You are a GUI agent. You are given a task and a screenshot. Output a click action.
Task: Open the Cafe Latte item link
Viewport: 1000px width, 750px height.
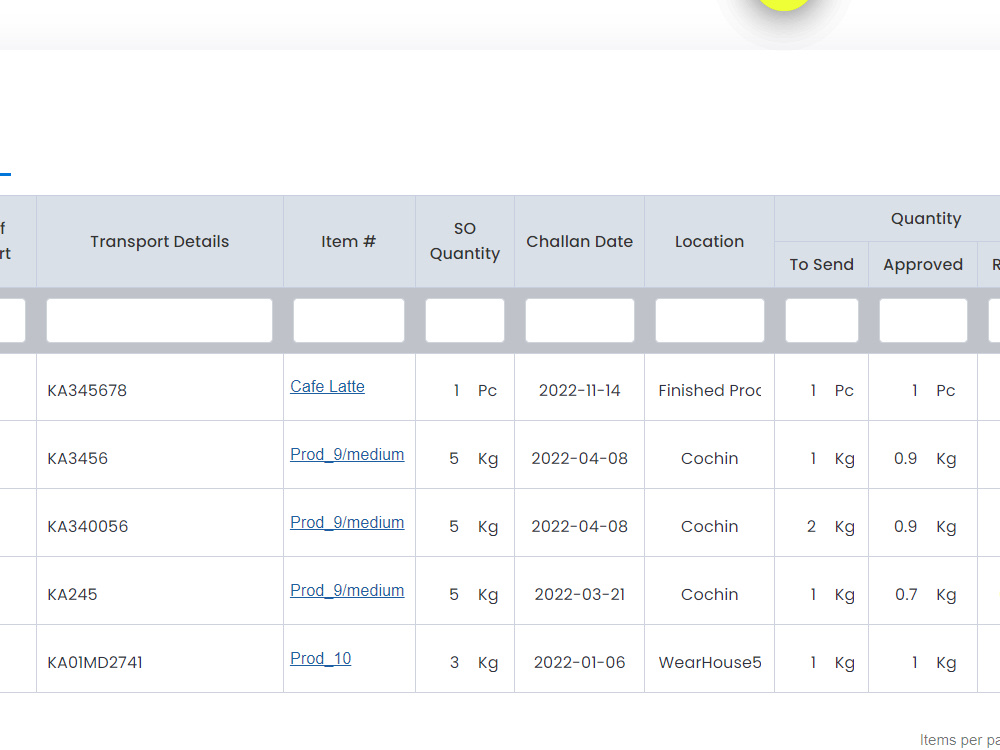[327, 386]
